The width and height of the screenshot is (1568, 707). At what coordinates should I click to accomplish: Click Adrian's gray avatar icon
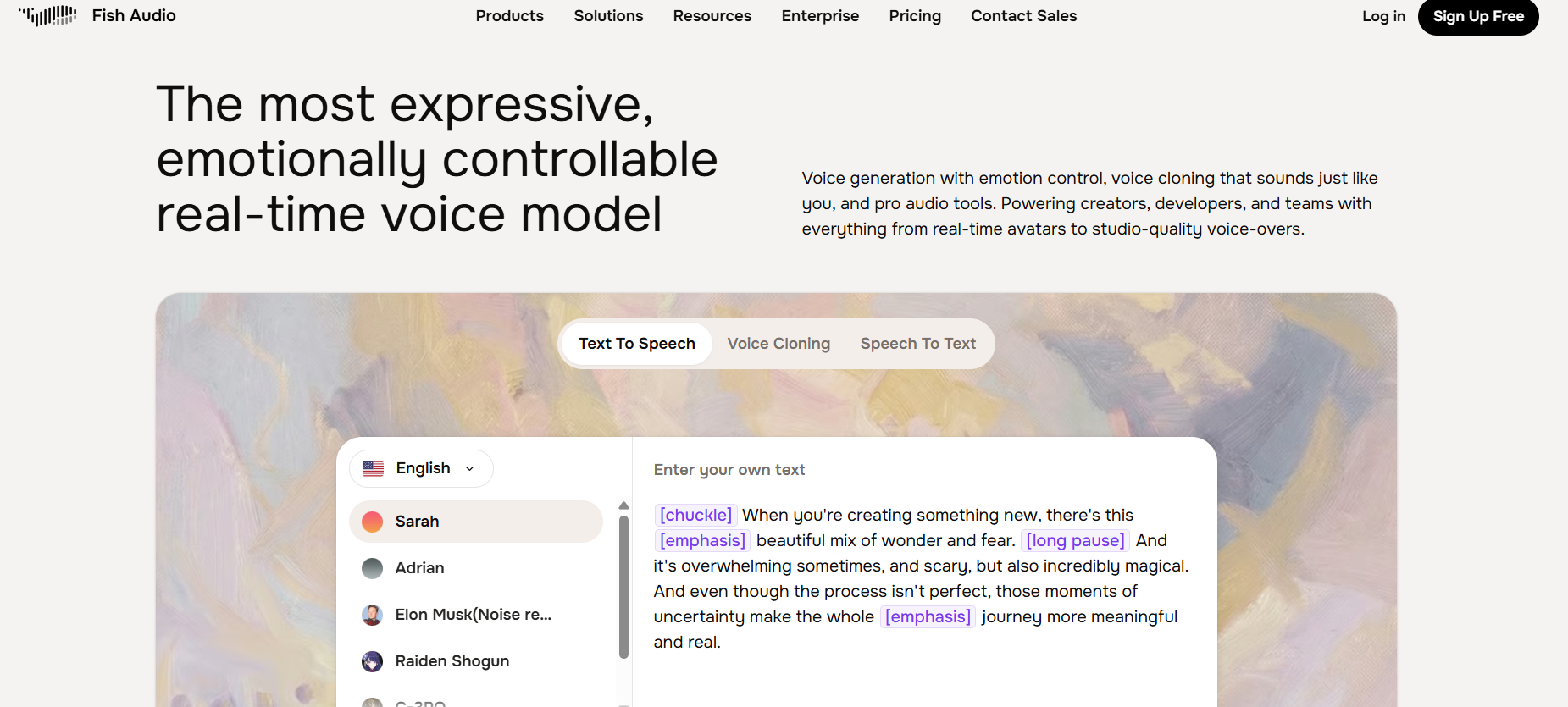tap(372, 568)
